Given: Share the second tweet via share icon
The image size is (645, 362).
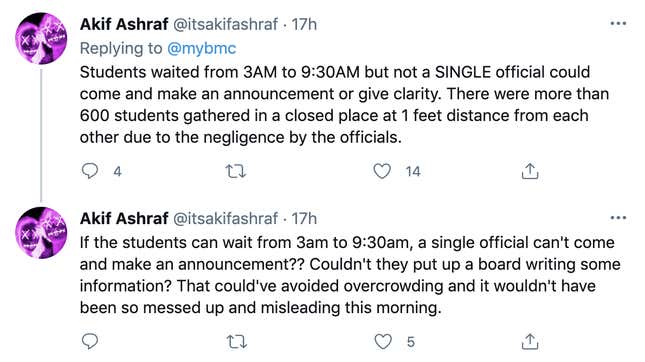Looking at the screenshot, I should click(530, 341).
